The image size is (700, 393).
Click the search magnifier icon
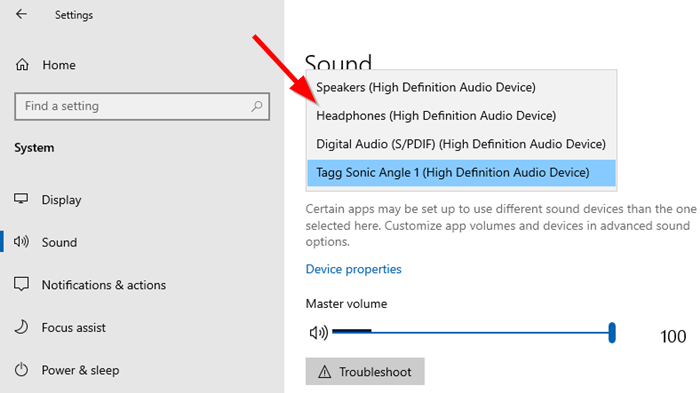(x=256, y=106)
